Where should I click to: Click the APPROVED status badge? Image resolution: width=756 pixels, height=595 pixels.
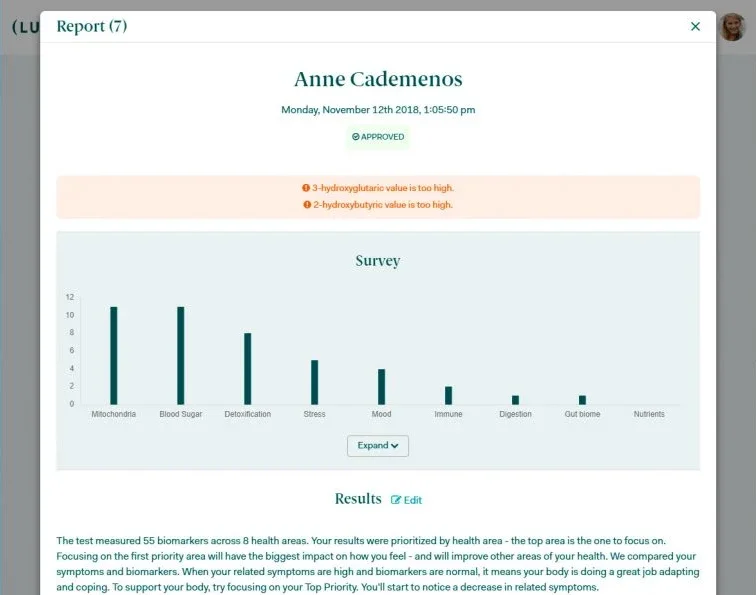click(x=378, y=137)
